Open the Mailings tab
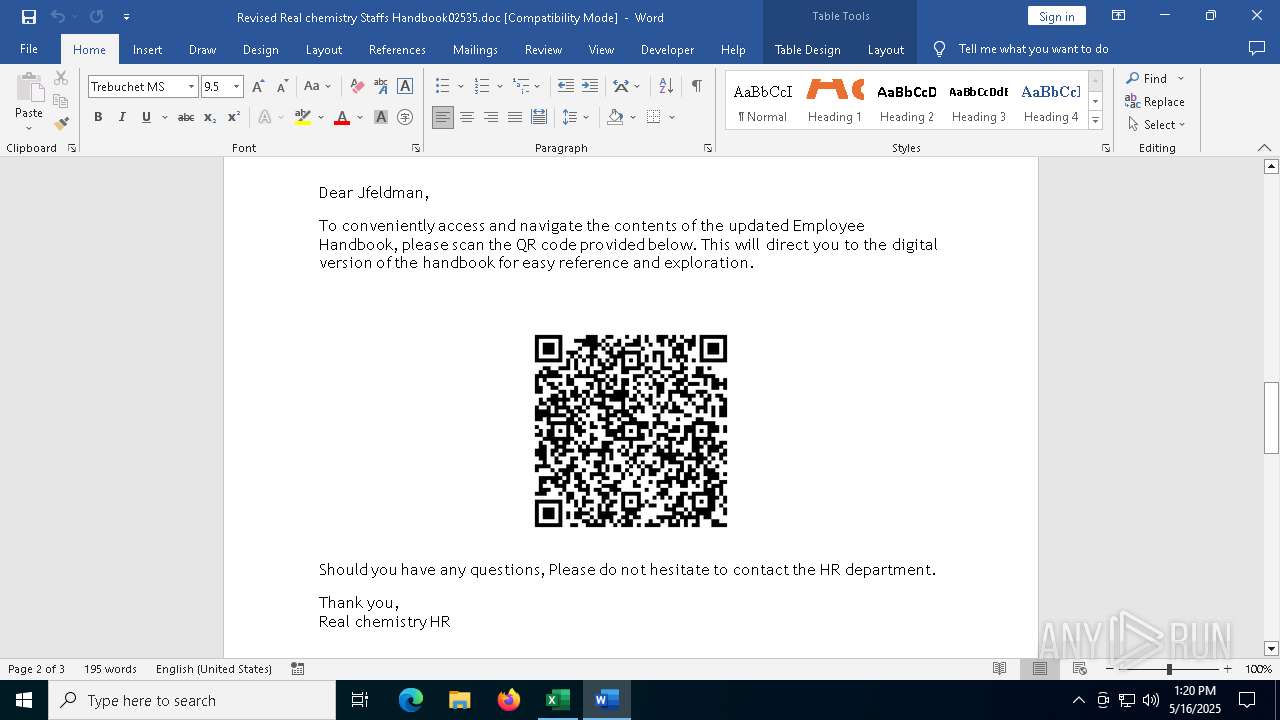1280x720 pixels. tap(475, 49)
